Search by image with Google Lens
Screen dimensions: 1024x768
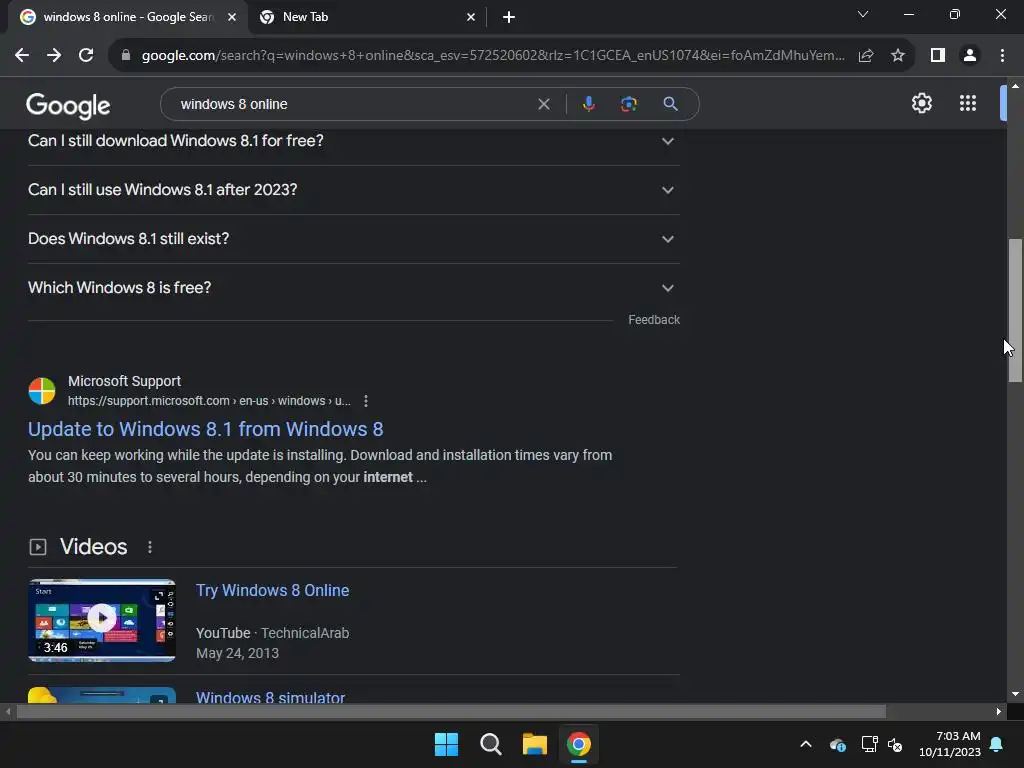coord(629,104)
